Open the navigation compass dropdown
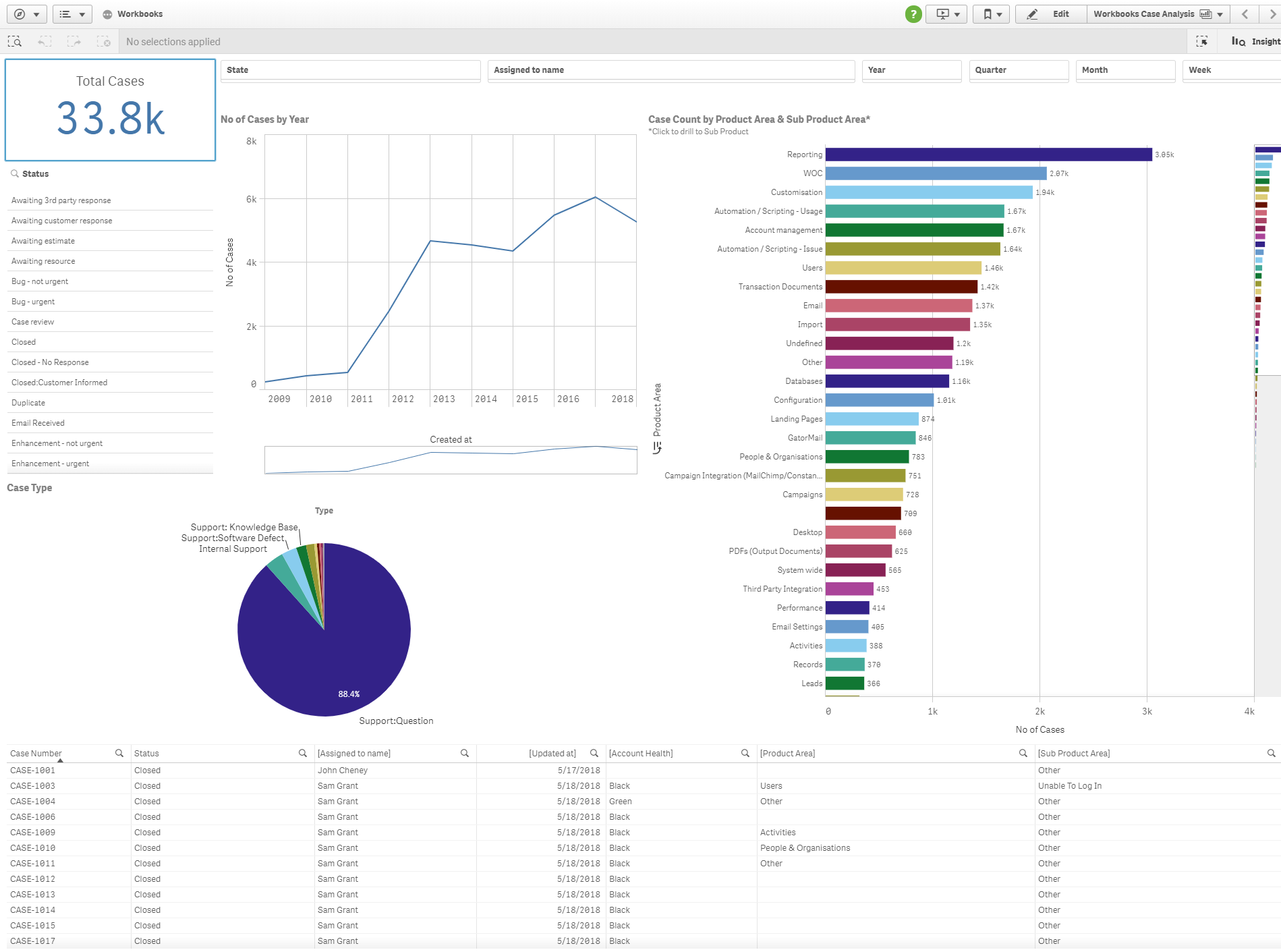Screen dimensions: 1281x952 (x=27, y=14)
